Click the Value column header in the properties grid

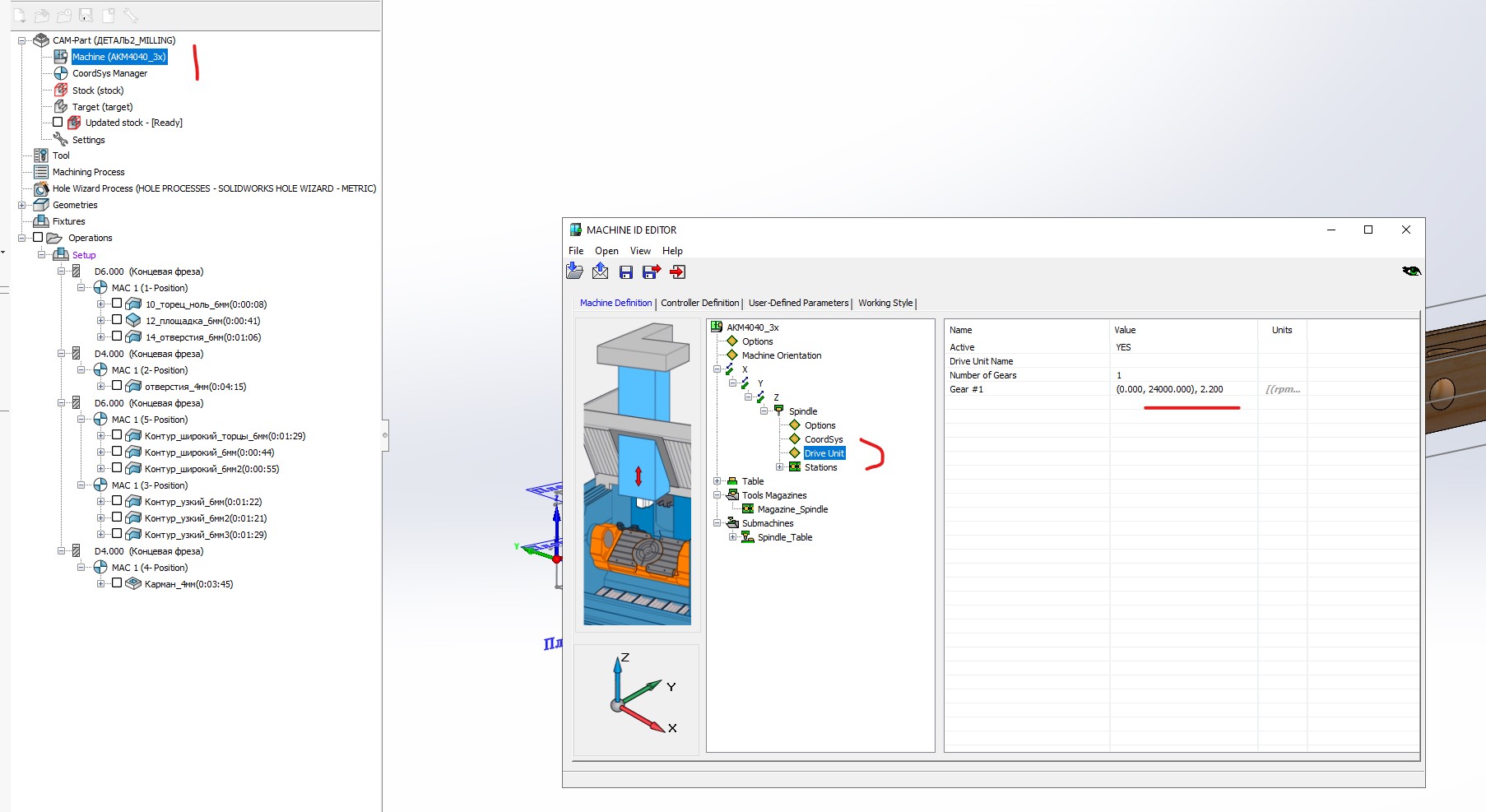(1184, 330)
